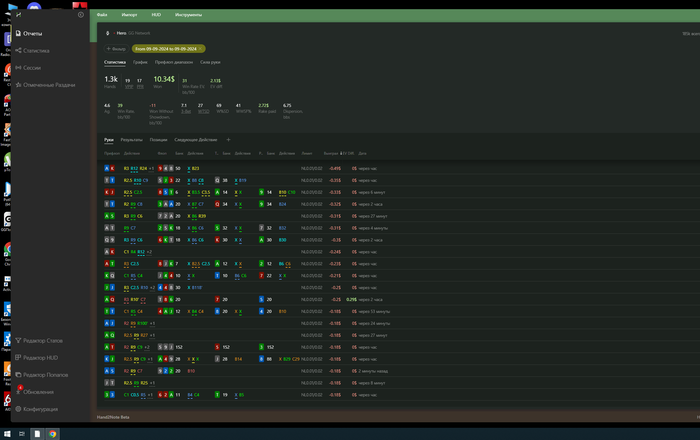
Task: Open the Редактор Попапов editor
Action: [42, 375]
